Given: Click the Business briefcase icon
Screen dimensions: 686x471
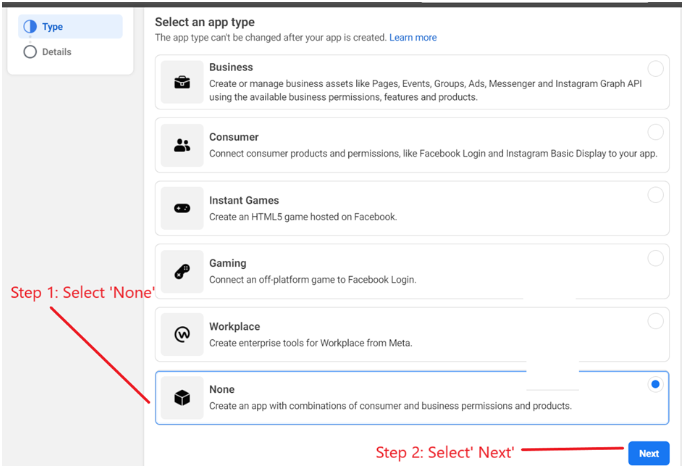Looking at the screenshot, I should pyautogui.click(x=182, y=83).
